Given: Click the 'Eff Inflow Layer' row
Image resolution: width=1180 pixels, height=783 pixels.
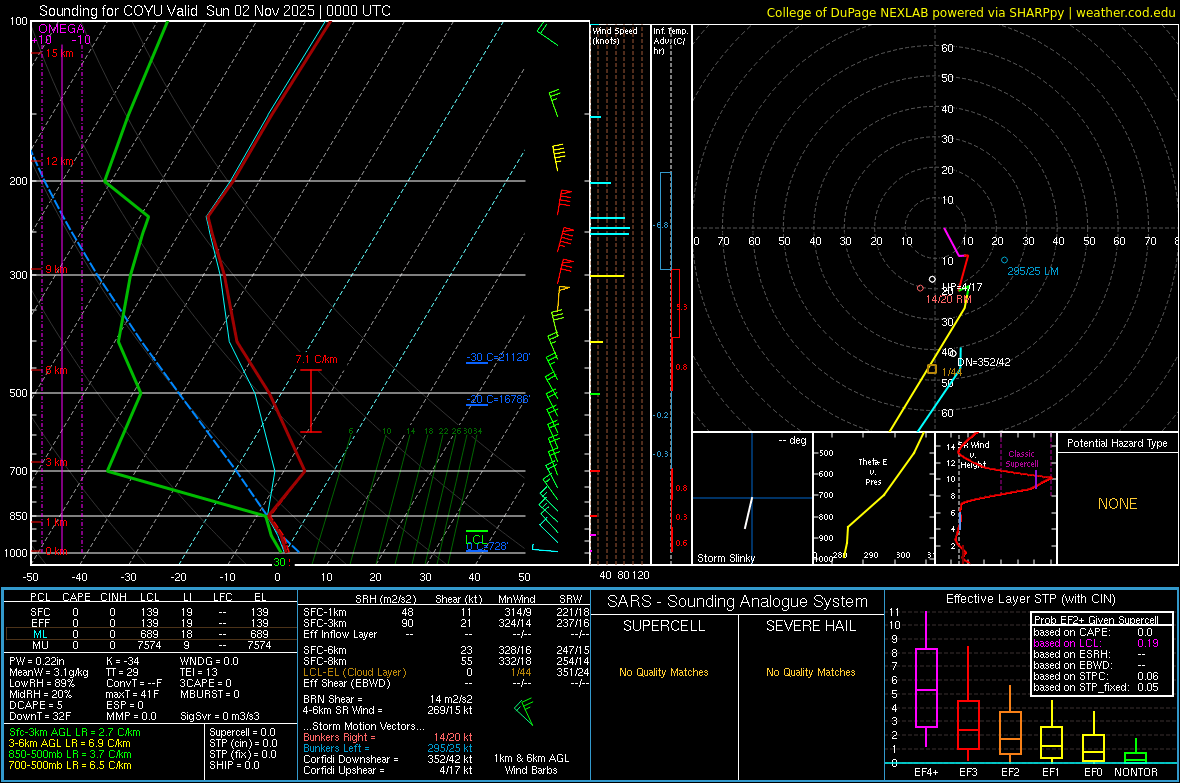Looking at the screenshot, I should pos(446,634).
